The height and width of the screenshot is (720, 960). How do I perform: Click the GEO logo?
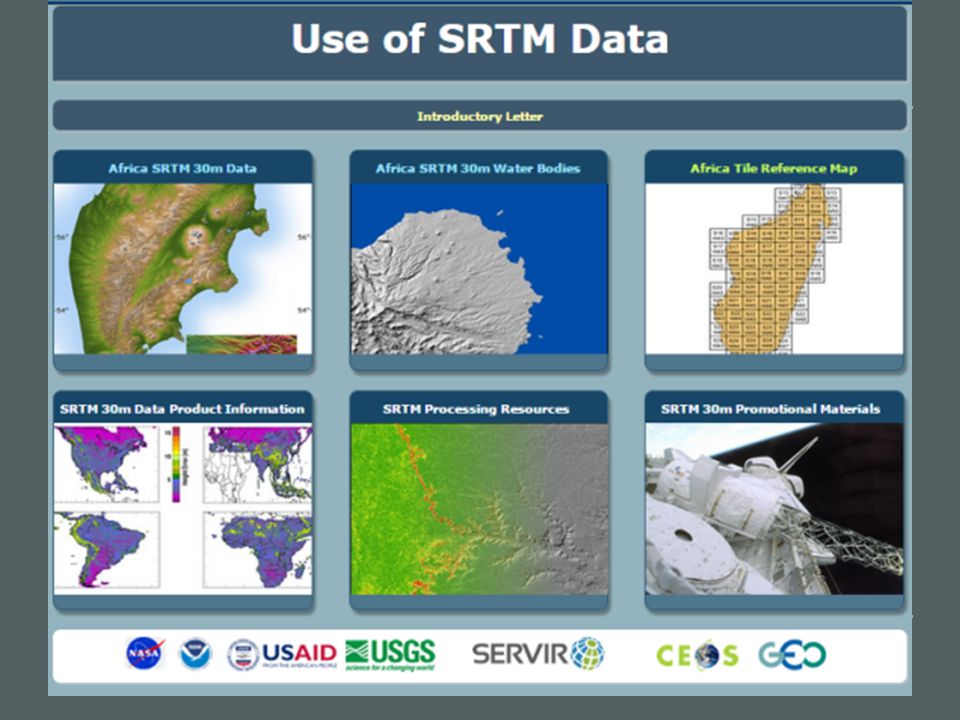792,655
